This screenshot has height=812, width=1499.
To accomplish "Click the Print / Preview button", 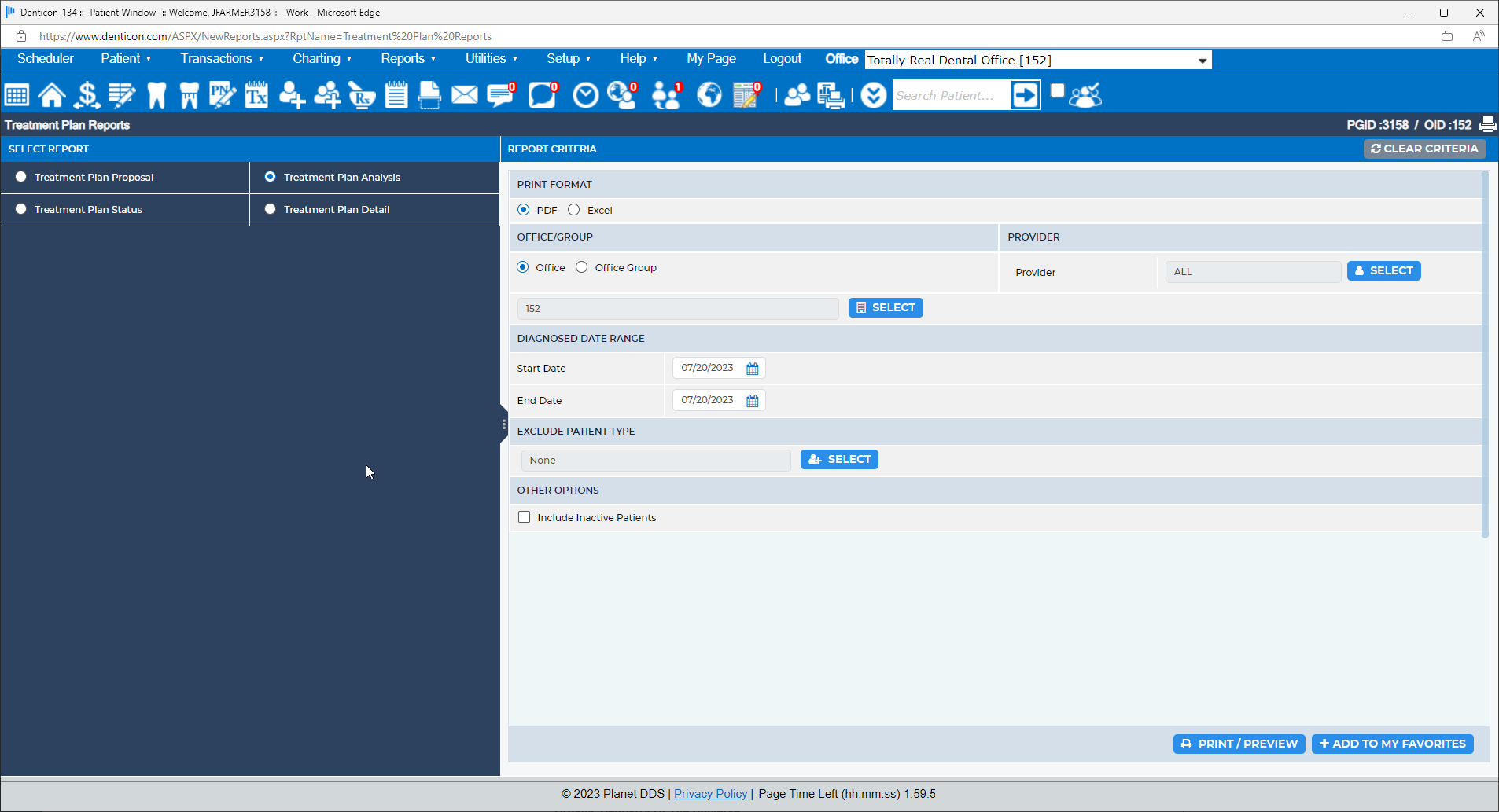I will 1239,744.
